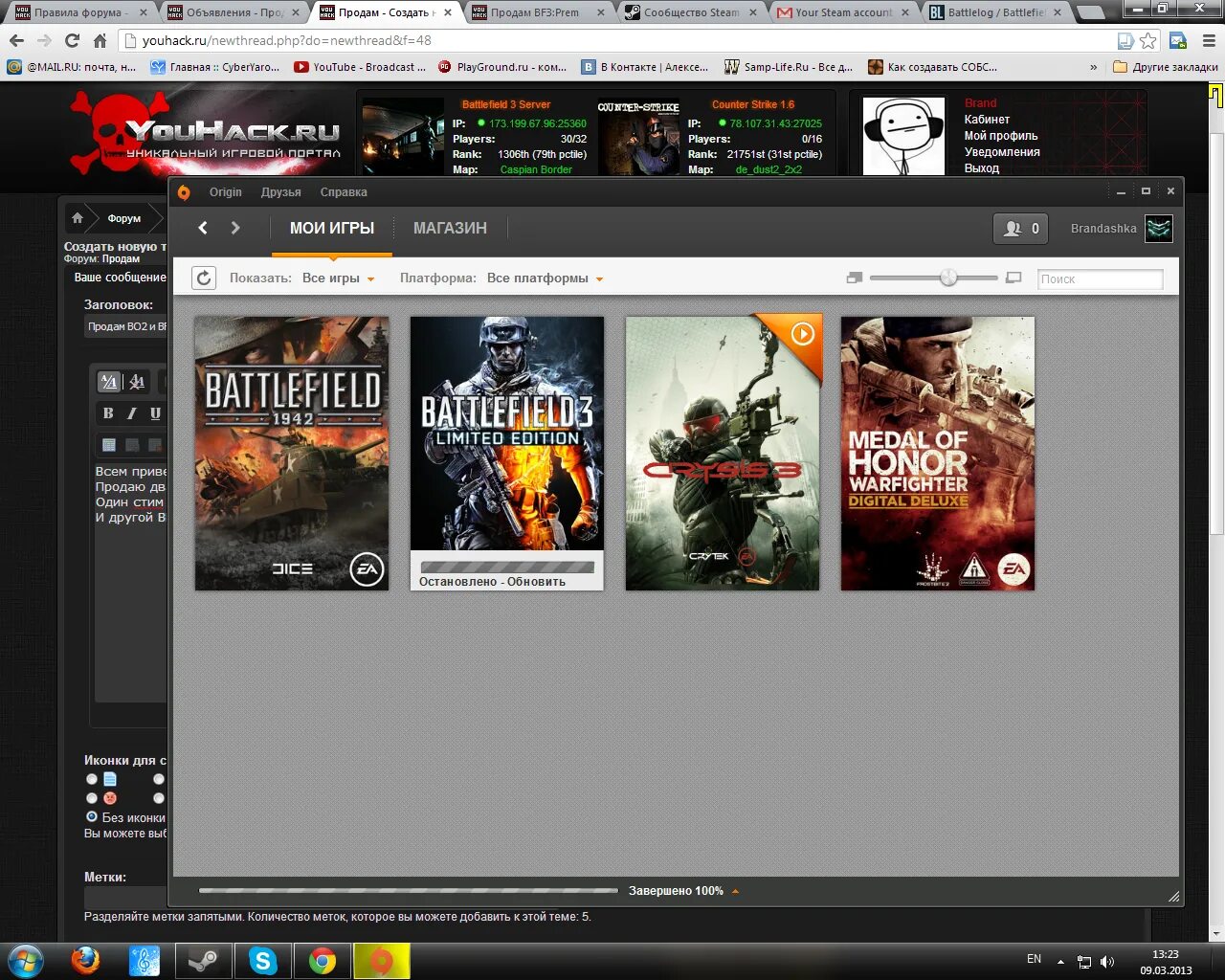Click the forum home icon breadcrumb
Viewport: 1225px width, 980px height.
tap(78, 218)
